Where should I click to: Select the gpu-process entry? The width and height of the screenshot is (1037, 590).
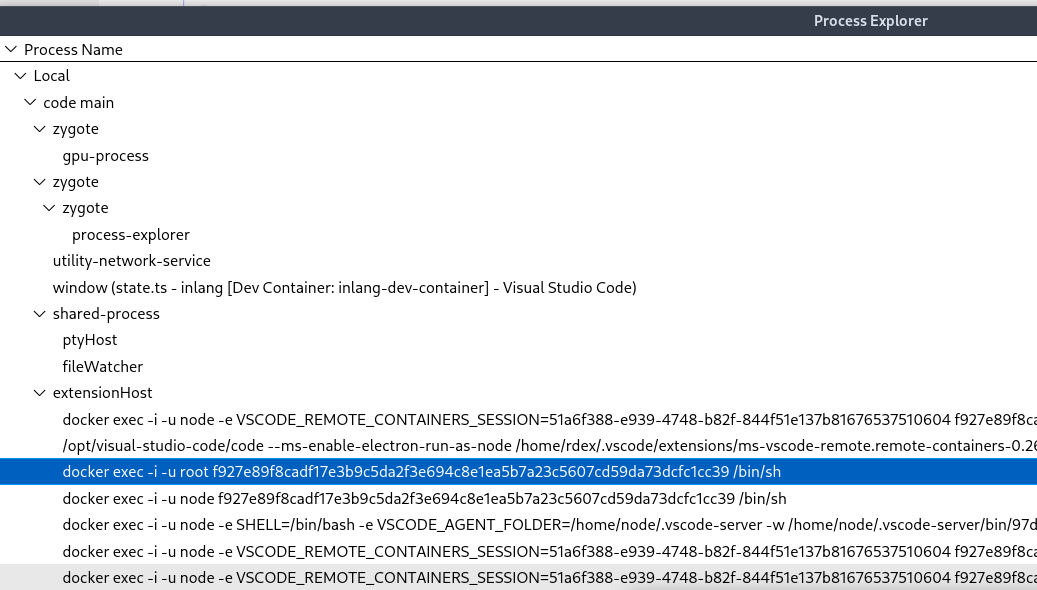tap(105, 155)
